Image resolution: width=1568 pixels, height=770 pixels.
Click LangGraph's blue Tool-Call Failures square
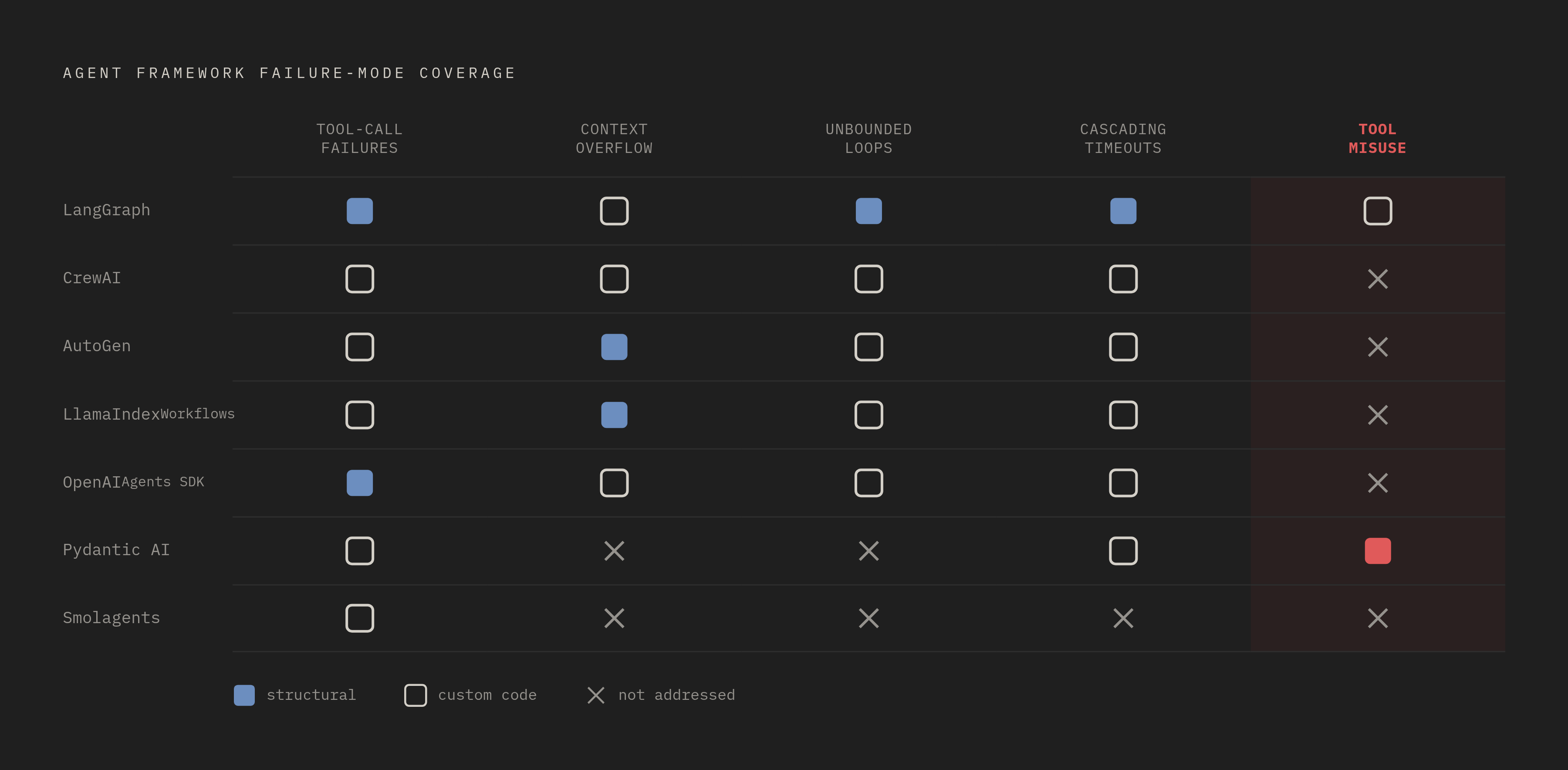[360, 211]
